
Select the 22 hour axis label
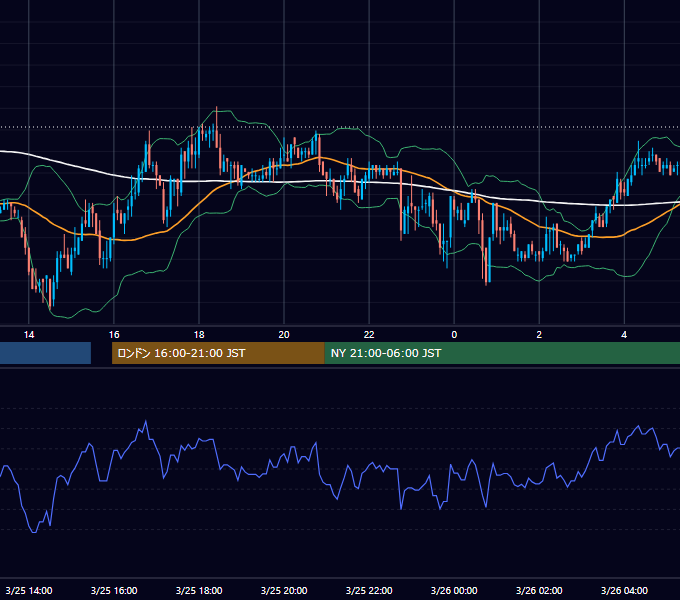pos(369,335)
